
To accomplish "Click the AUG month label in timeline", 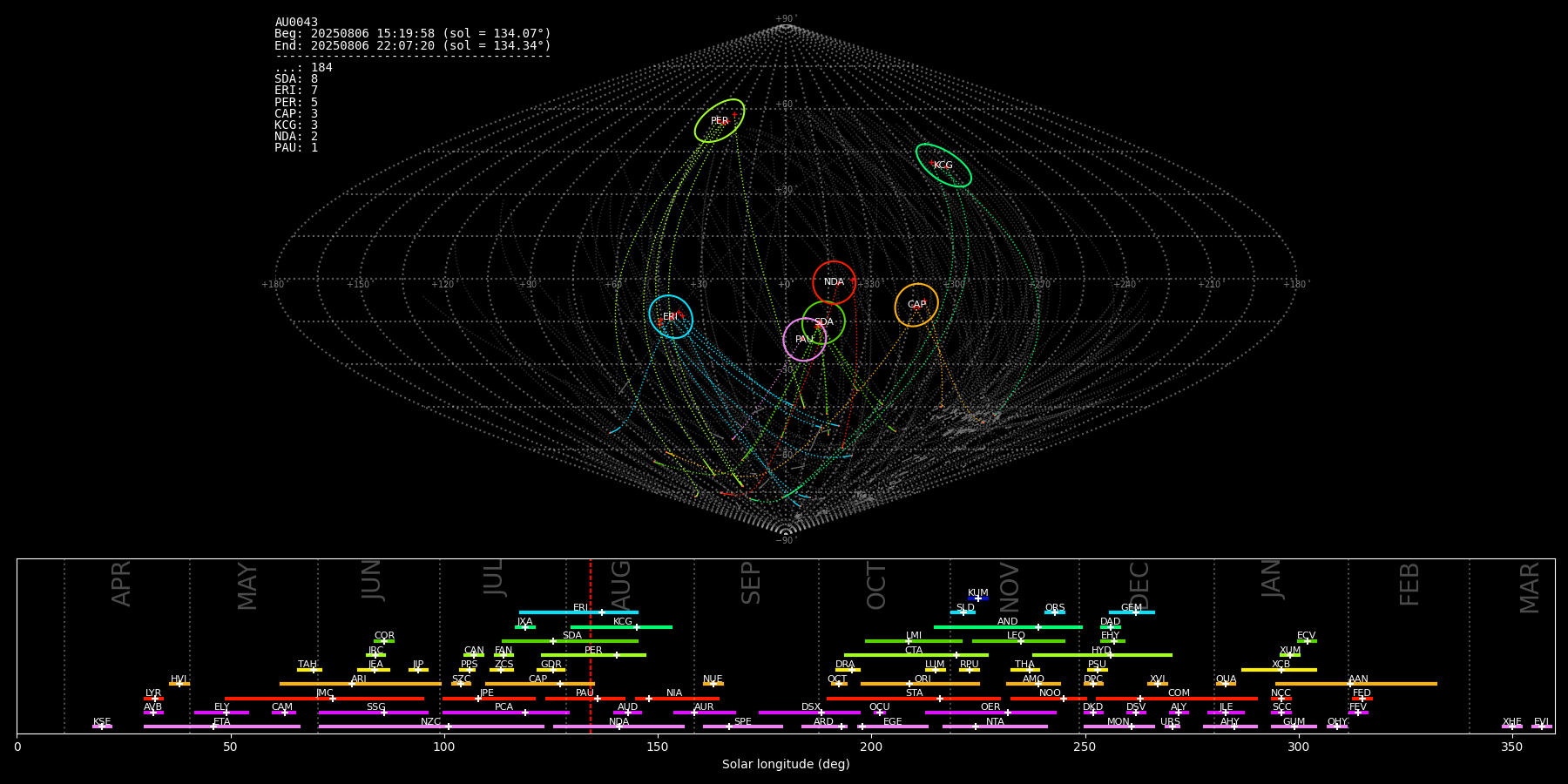I will coord(621,585).
